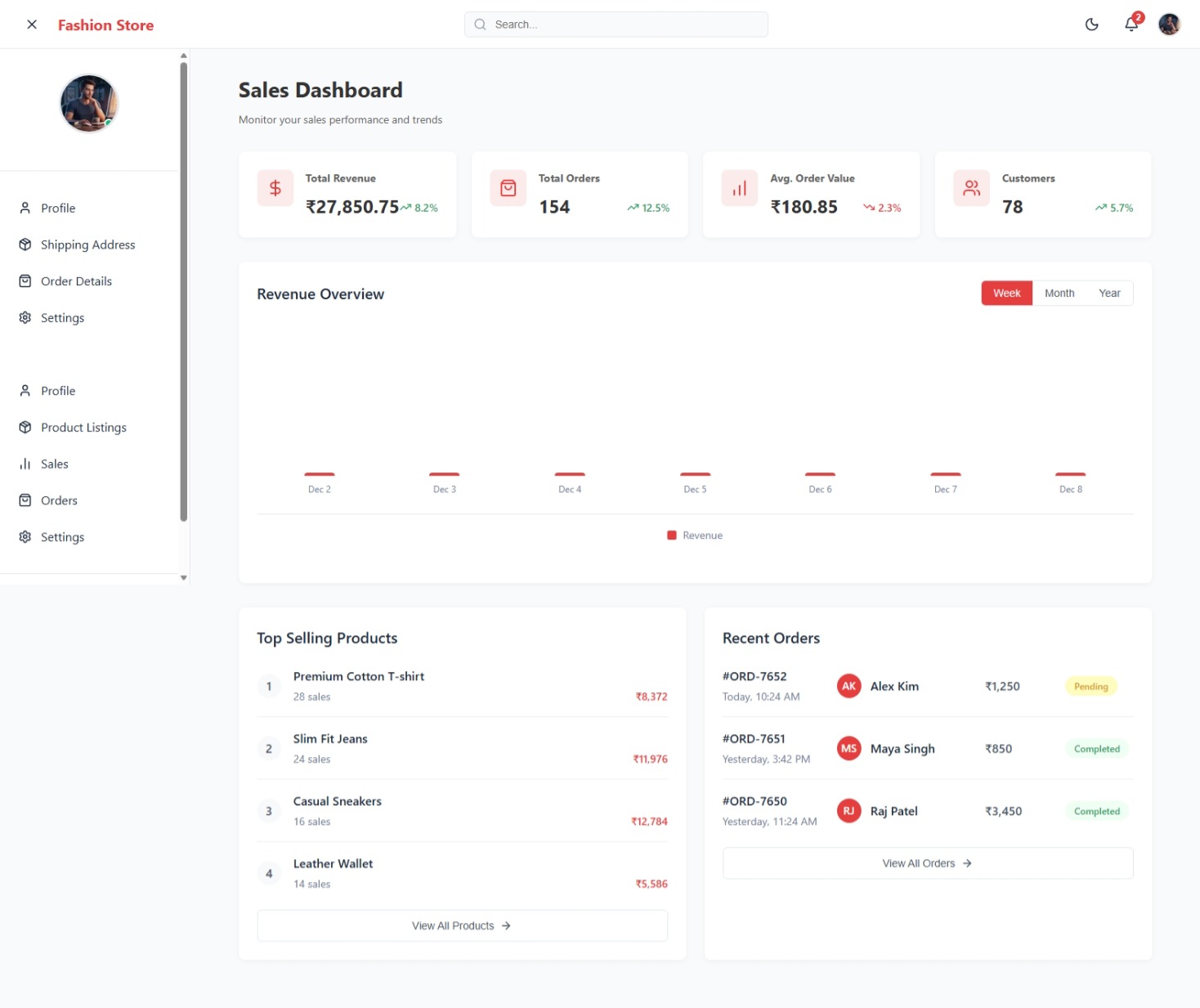Click the sidebar profile photo
This screenshot has width=1200, height=1008.
tap(89, 104)
